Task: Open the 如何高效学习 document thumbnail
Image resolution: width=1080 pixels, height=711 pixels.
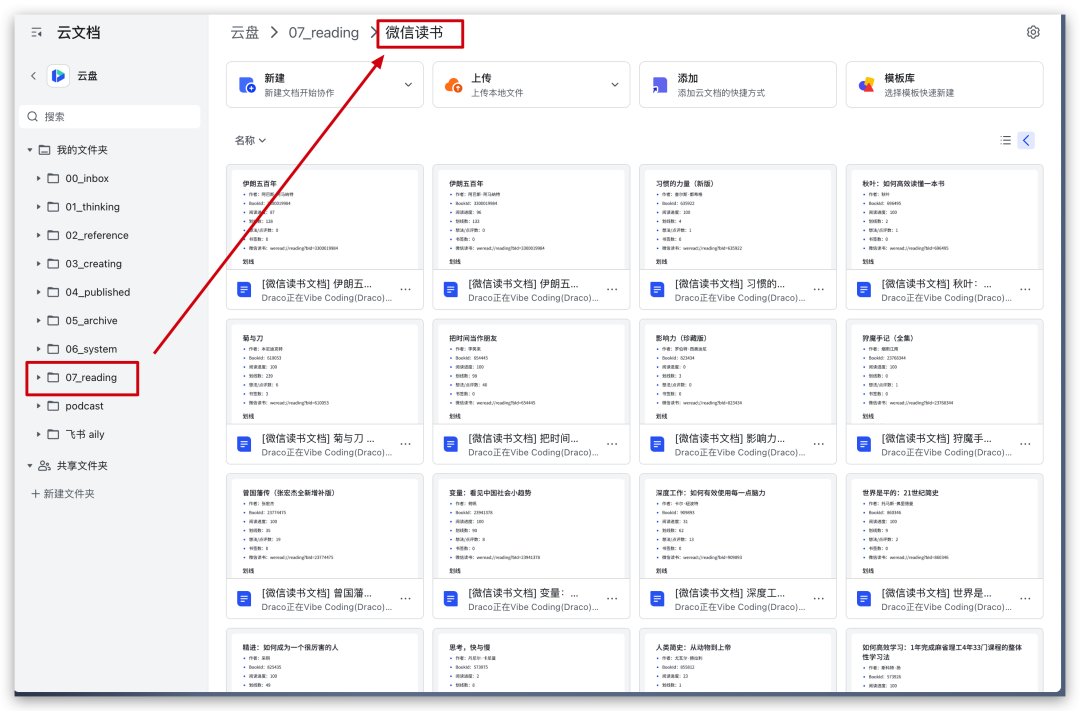Action: click(944, 661)
